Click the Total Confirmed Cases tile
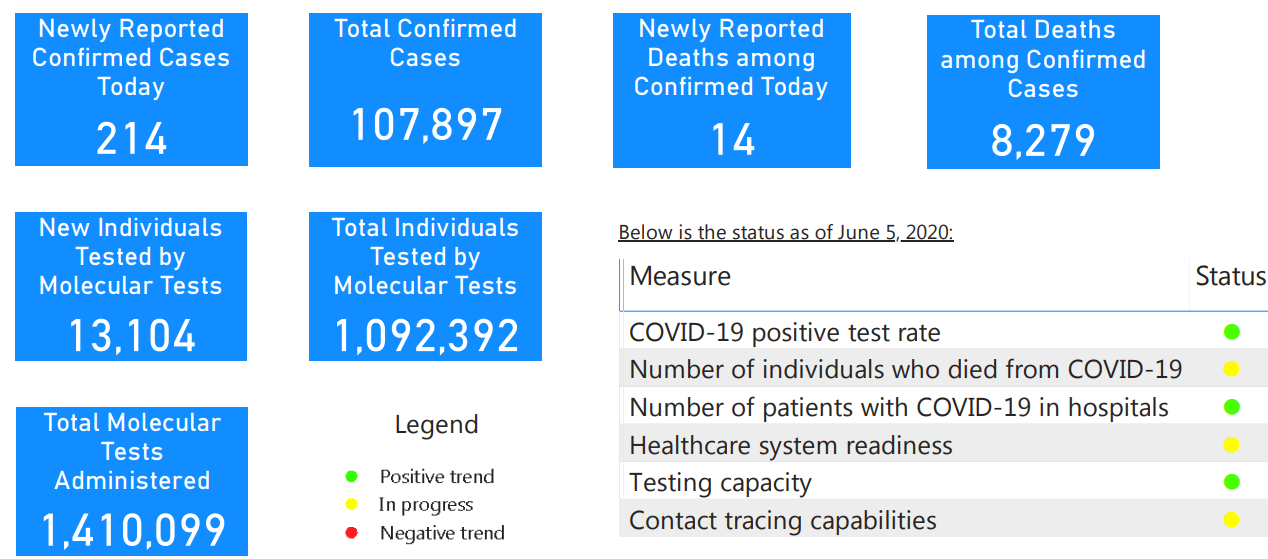The height and width of the screenshot is (559, 1268). point(425,89)
